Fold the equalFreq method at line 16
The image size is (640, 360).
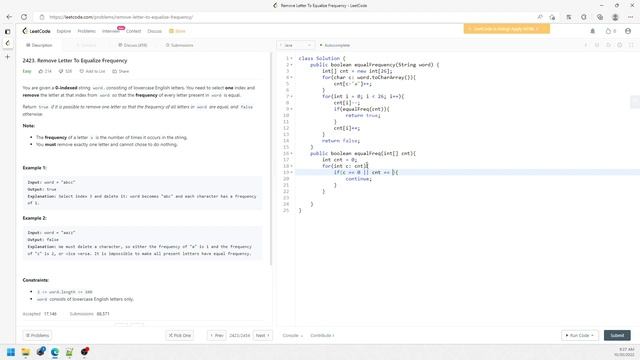pyautogui.click(x=291, y=153)
